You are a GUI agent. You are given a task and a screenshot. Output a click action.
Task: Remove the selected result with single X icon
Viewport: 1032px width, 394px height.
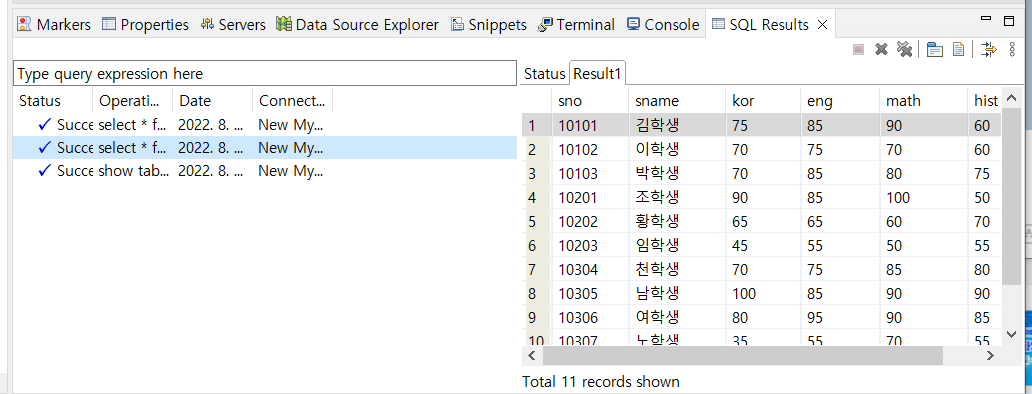point(881,49)
